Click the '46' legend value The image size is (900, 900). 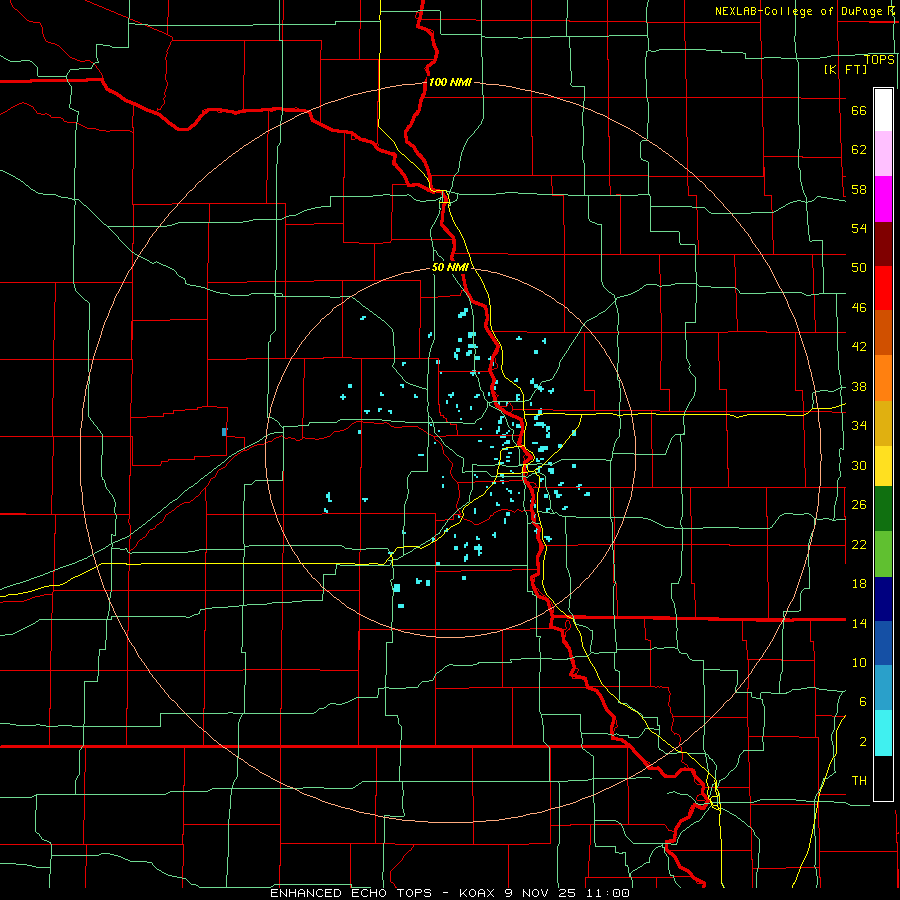(859, 308)
